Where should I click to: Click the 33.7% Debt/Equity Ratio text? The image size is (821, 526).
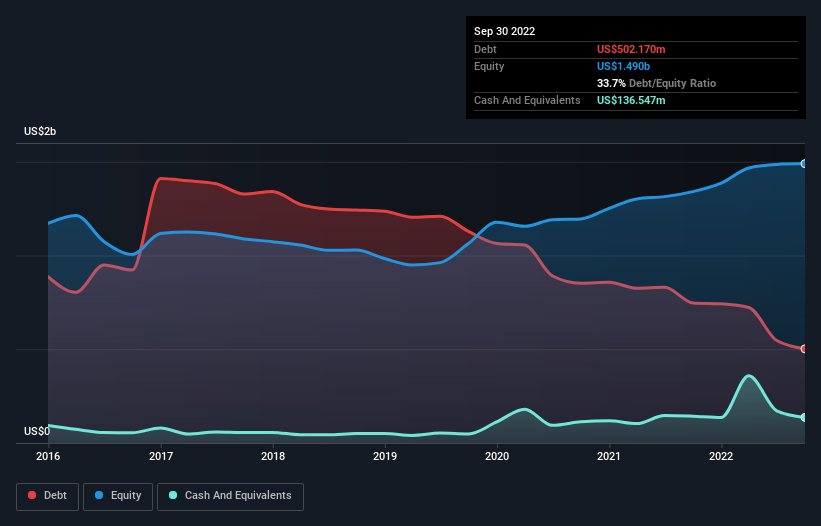656,83
